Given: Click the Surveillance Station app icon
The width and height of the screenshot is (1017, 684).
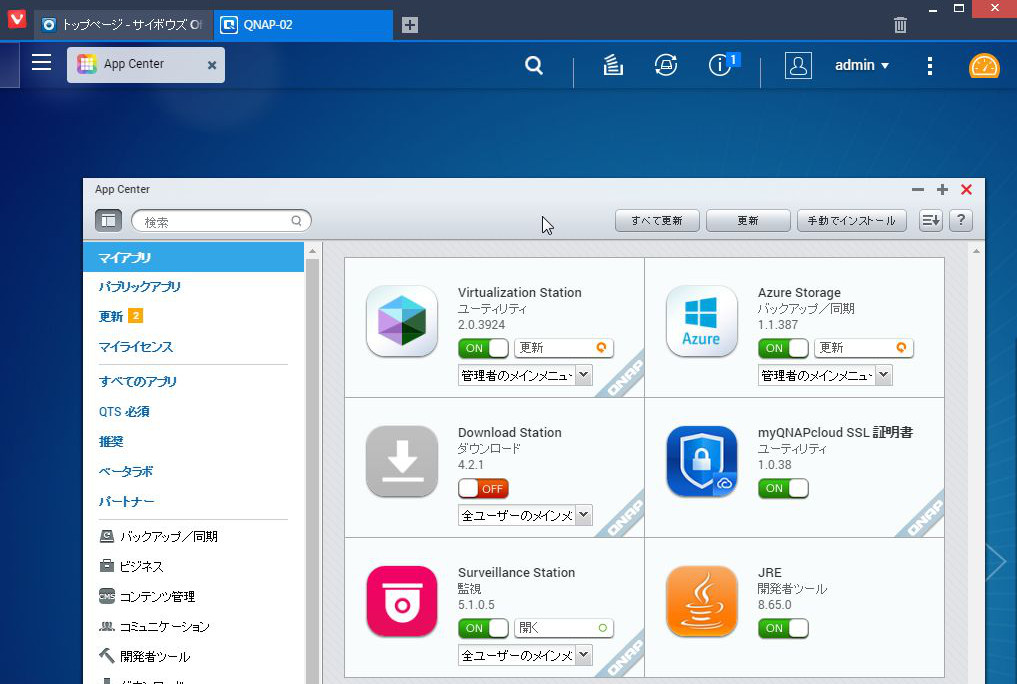Looking at the screenshot, I should 402,601.
